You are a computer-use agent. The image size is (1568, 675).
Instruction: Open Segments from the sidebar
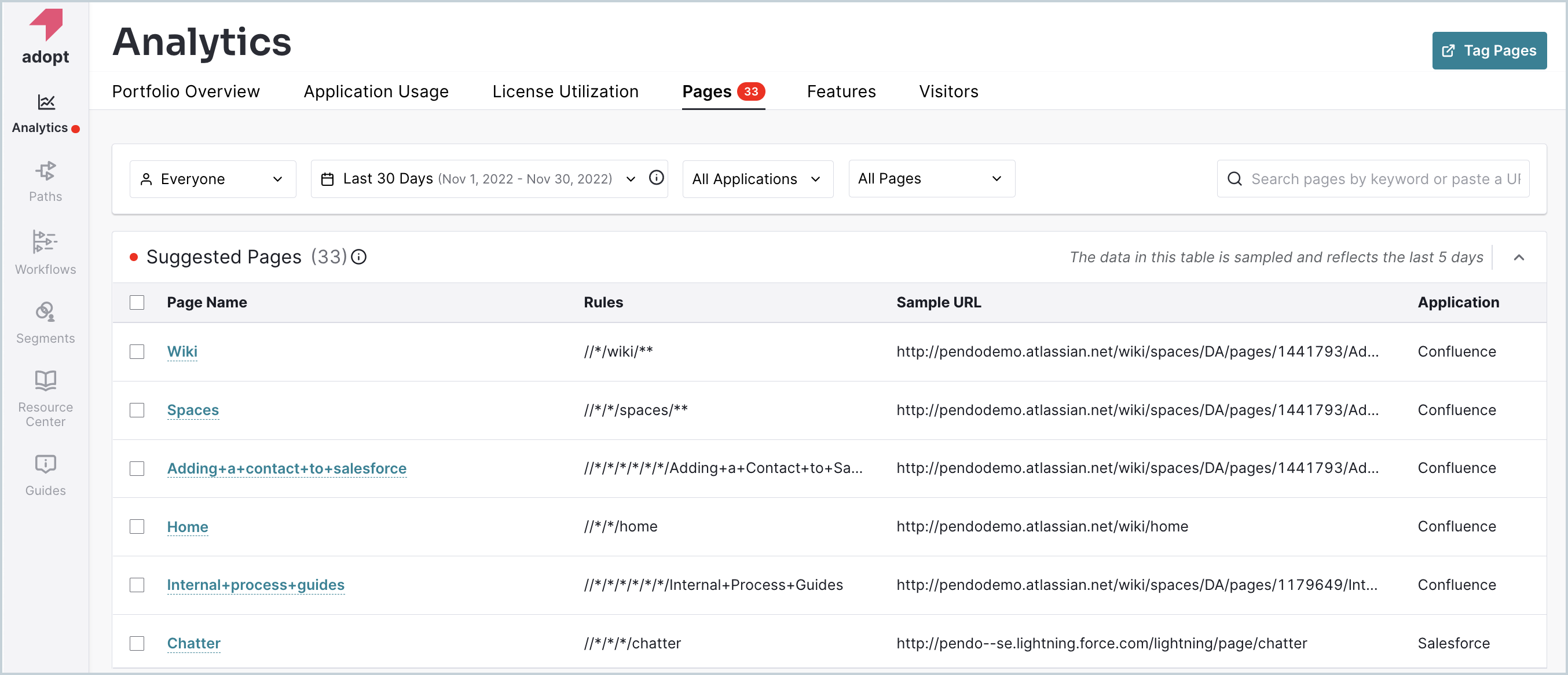click(46, 322)
